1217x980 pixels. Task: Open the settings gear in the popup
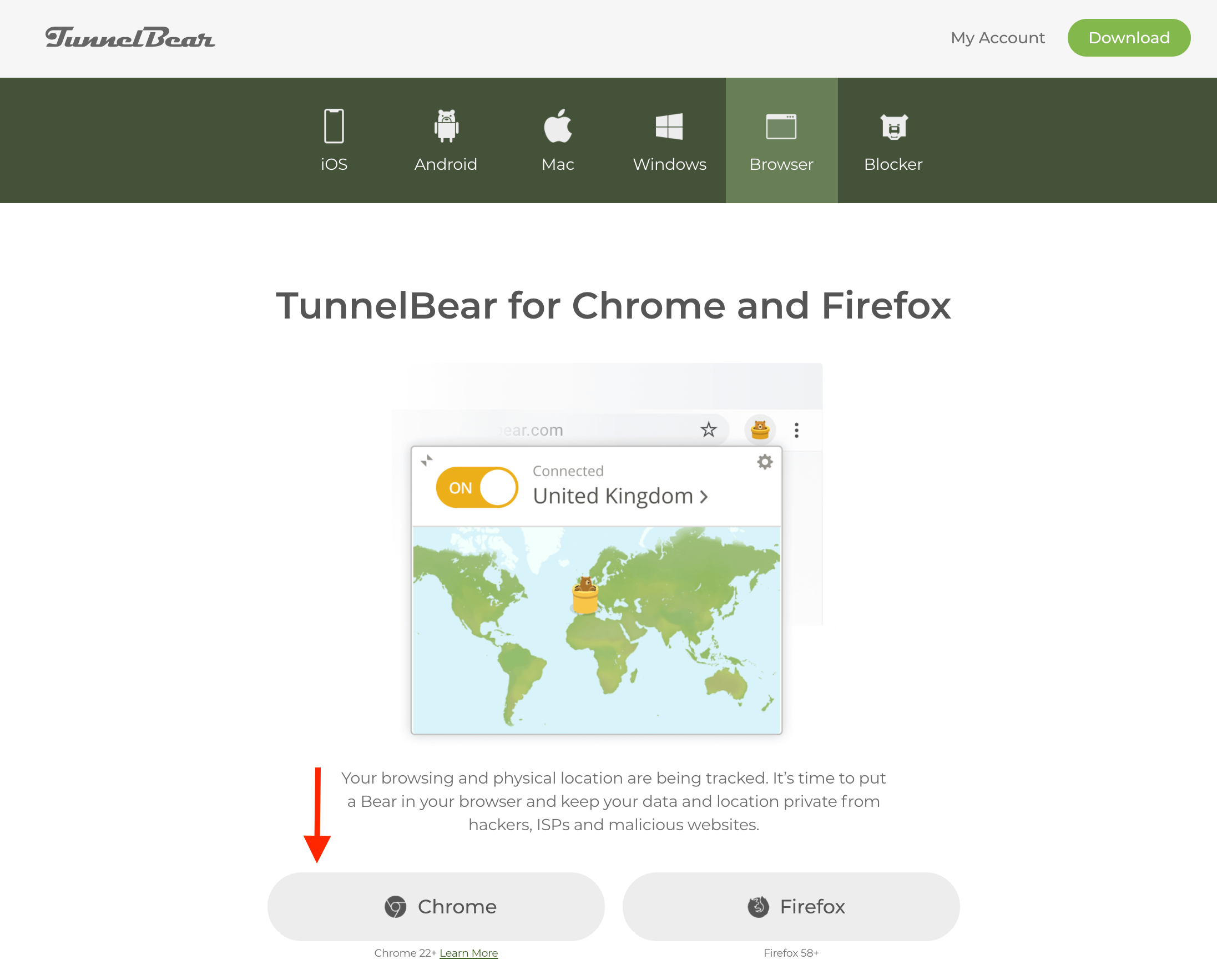point(764,462)
